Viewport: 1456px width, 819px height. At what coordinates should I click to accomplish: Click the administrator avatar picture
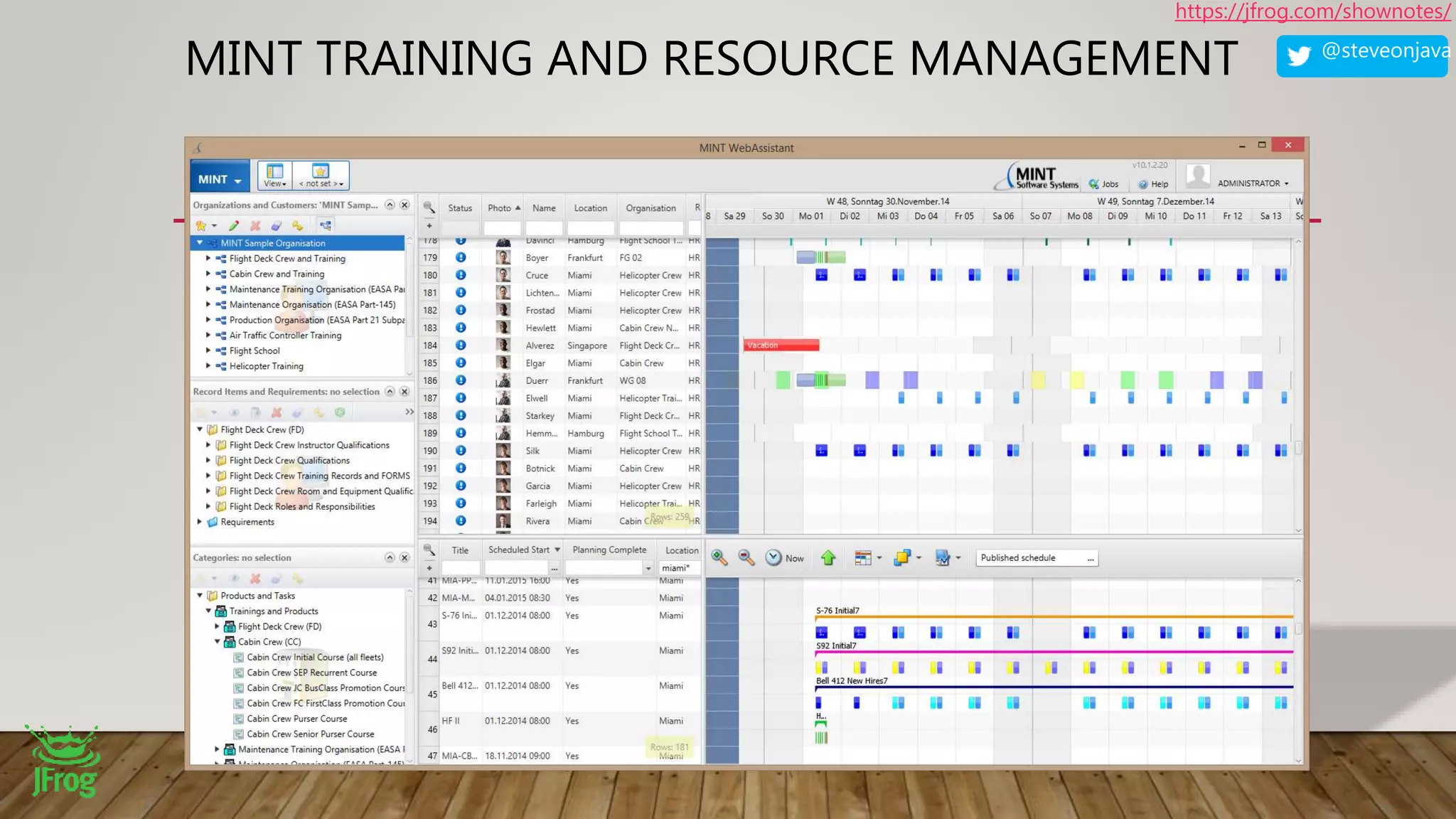pyautogui.click(x=1198, y=176)
